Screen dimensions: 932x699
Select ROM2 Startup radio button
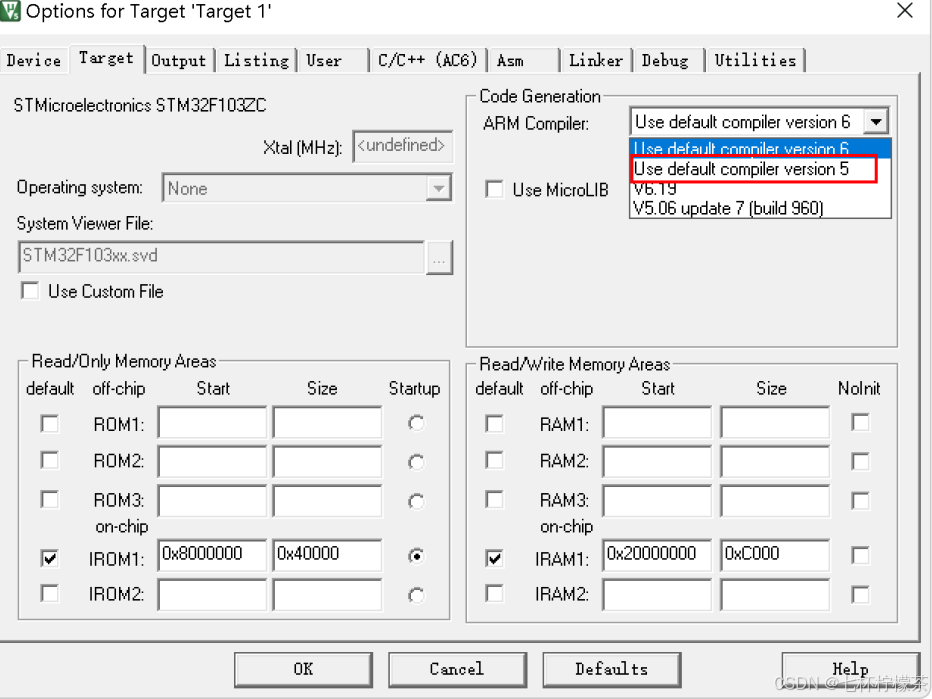tap(416, 462)
